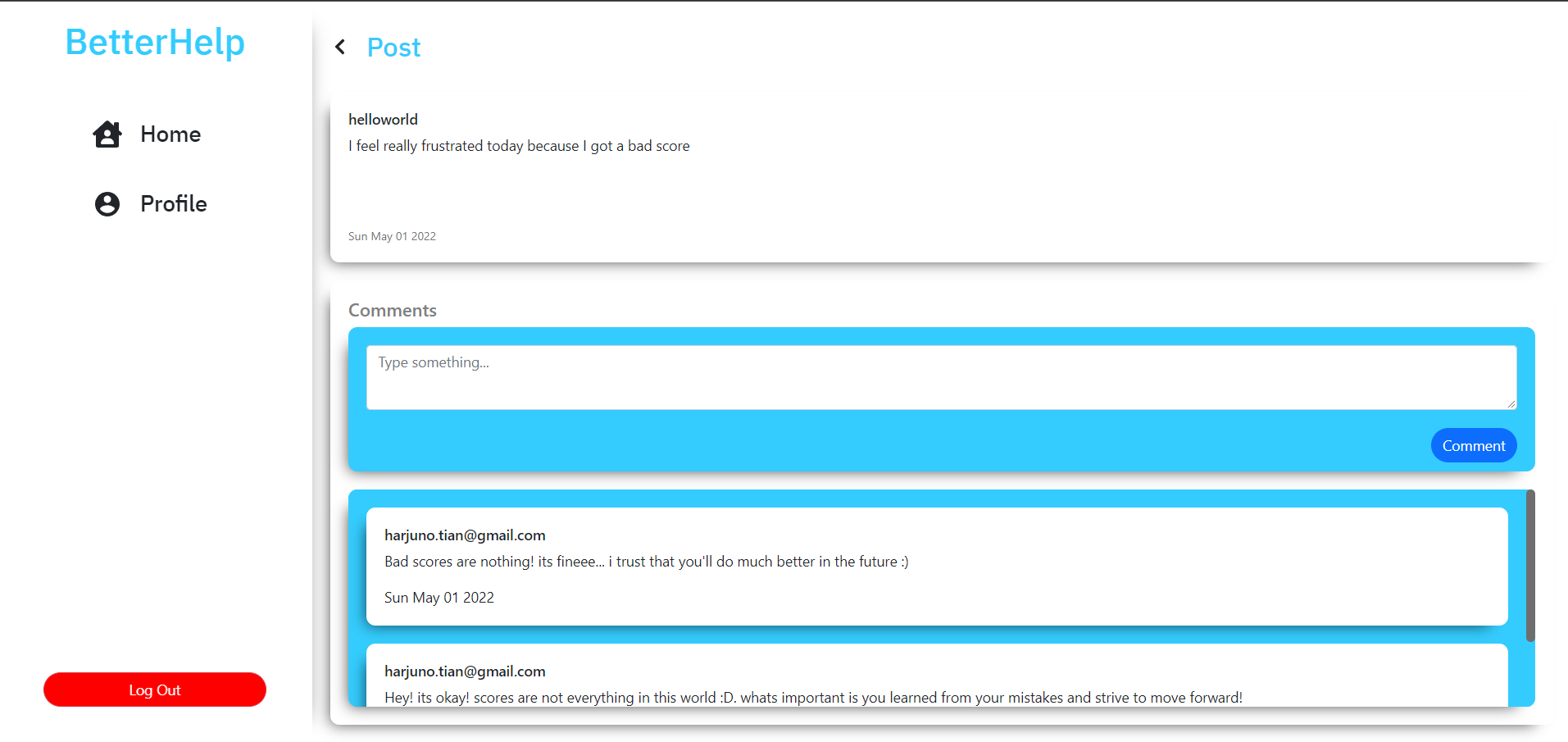Screen dimensions: 1568x742
Task: Click the comment box resize handle
Action: [x=1511, y=403]
